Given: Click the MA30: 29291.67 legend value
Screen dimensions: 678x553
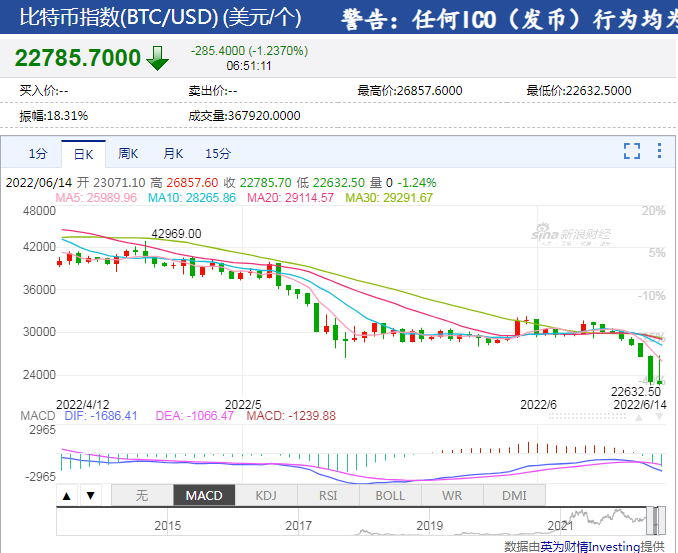Looking at the screenshot, I should point(389,198).
